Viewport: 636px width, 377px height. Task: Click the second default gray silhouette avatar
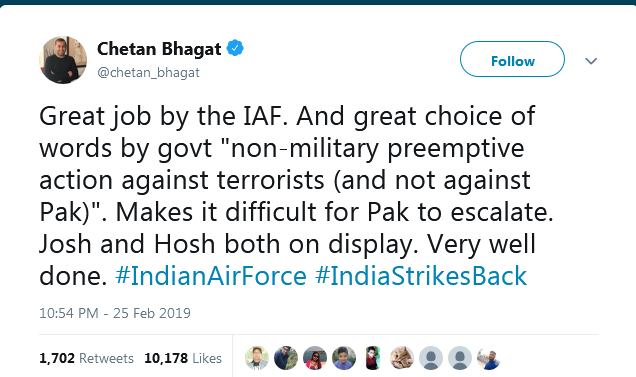coord(460,358)
